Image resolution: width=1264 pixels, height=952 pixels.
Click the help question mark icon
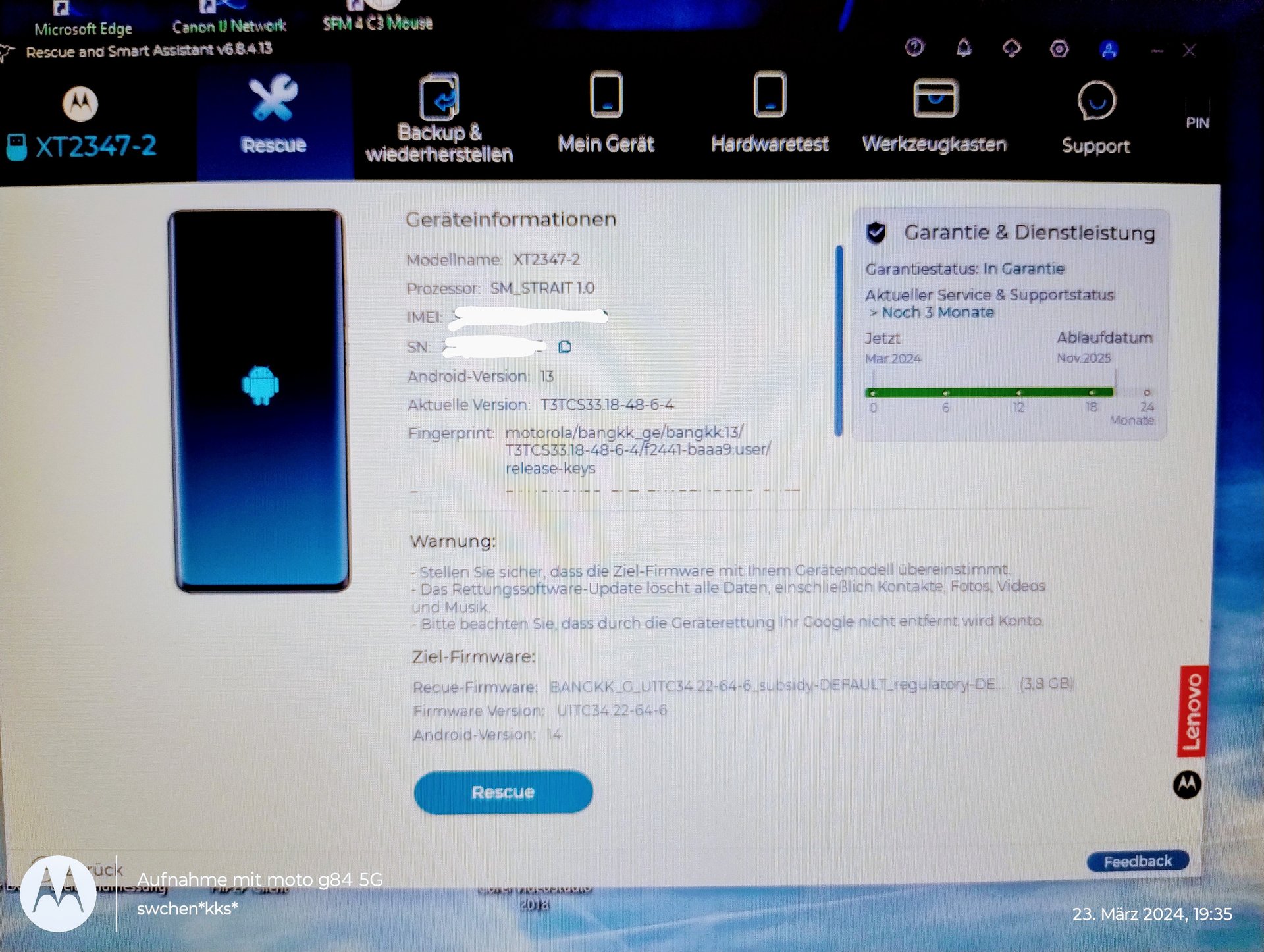(914, 47)
